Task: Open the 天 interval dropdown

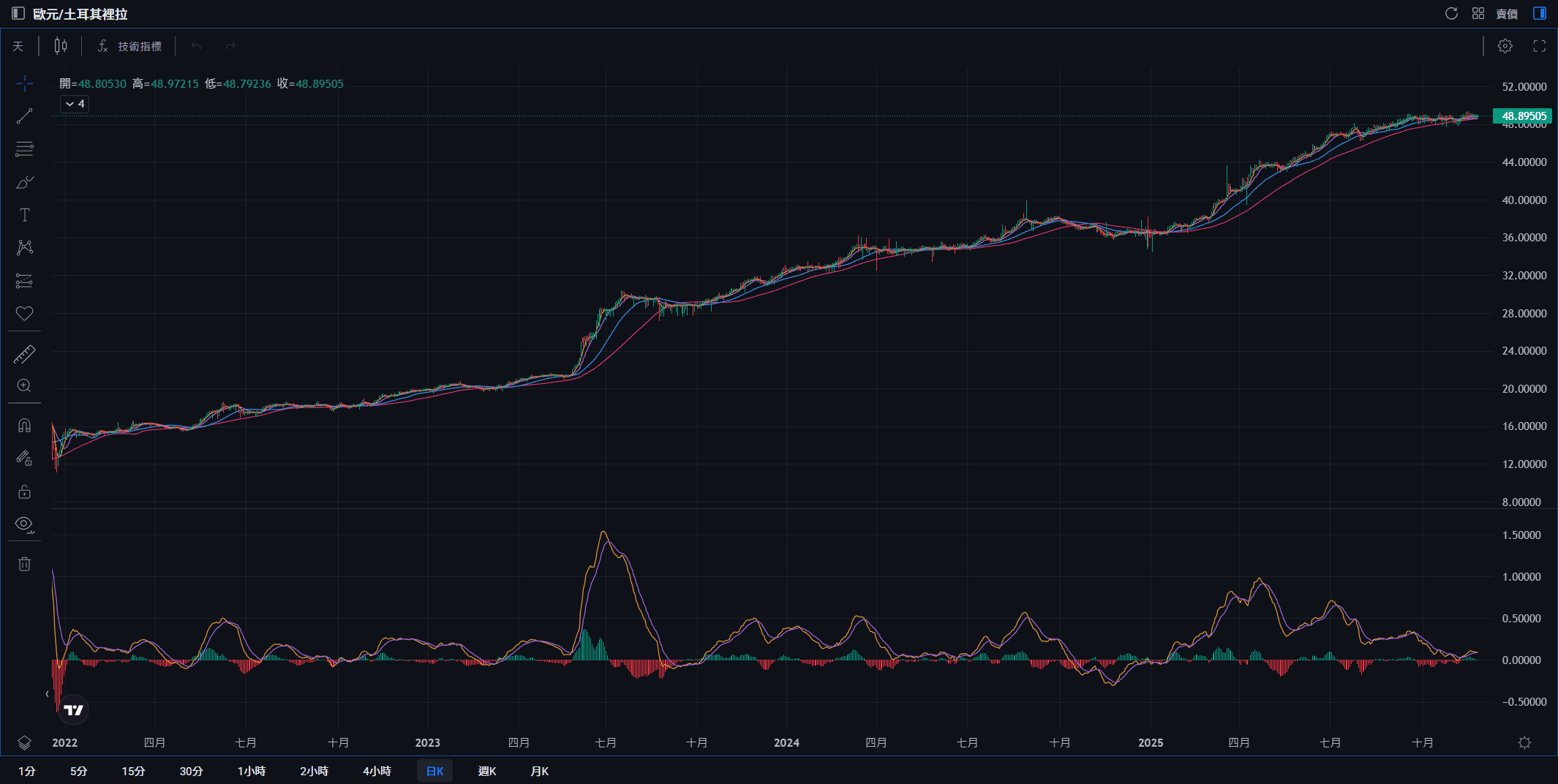Action: point(18,46)
